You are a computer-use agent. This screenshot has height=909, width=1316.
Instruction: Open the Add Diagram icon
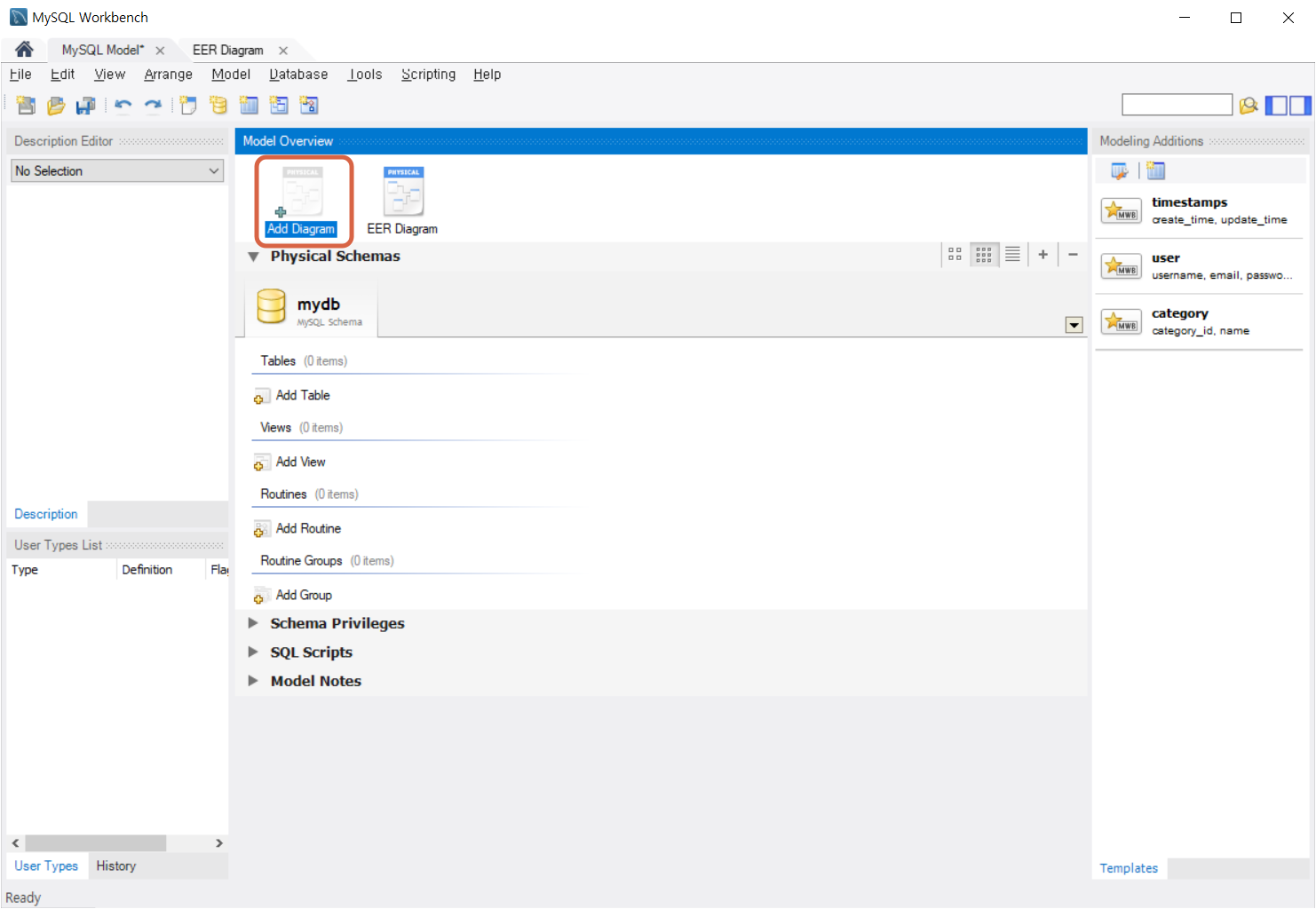click(x=302, y=202)
